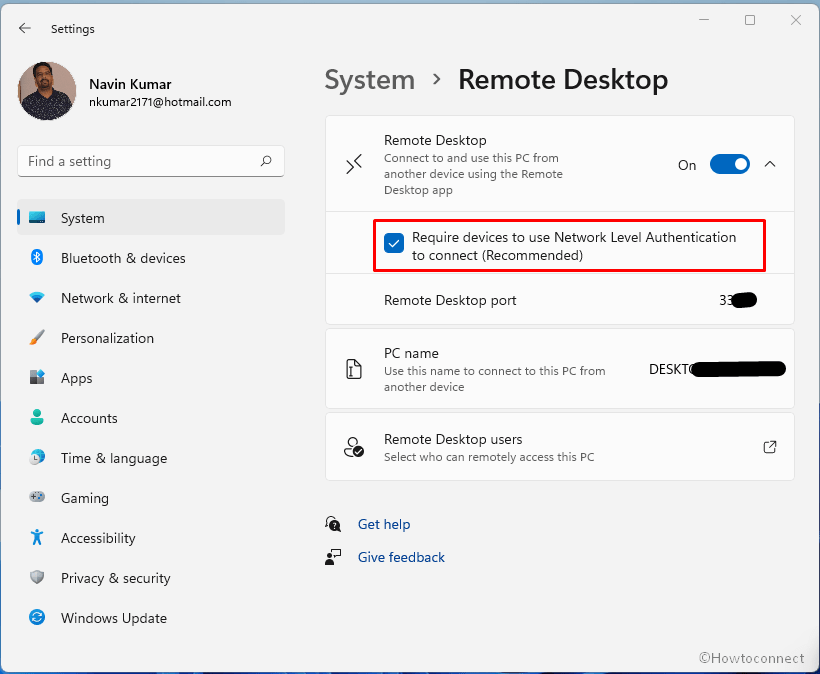Open Navin Kumar's profile picture
Screen dimensions: 820x674
47,91
